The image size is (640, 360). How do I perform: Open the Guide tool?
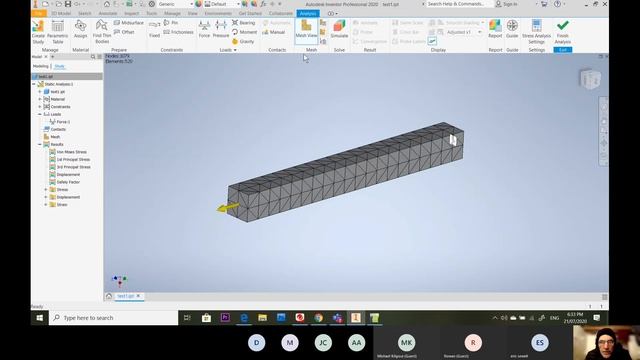(x=512, y=29)
